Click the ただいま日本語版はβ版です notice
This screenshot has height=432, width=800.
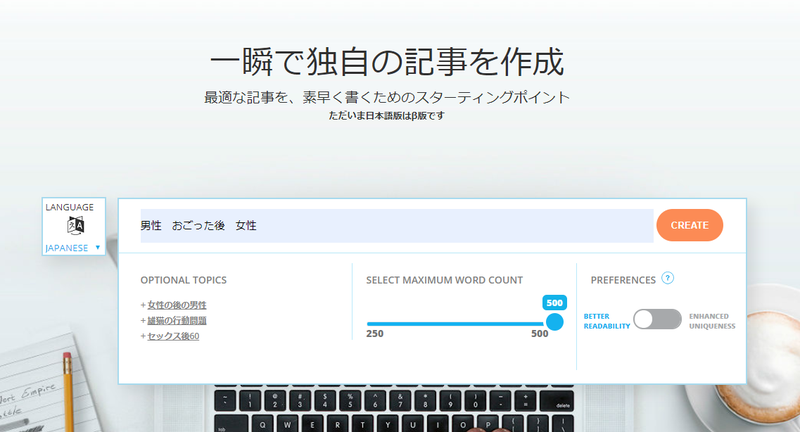pos(386,116)
